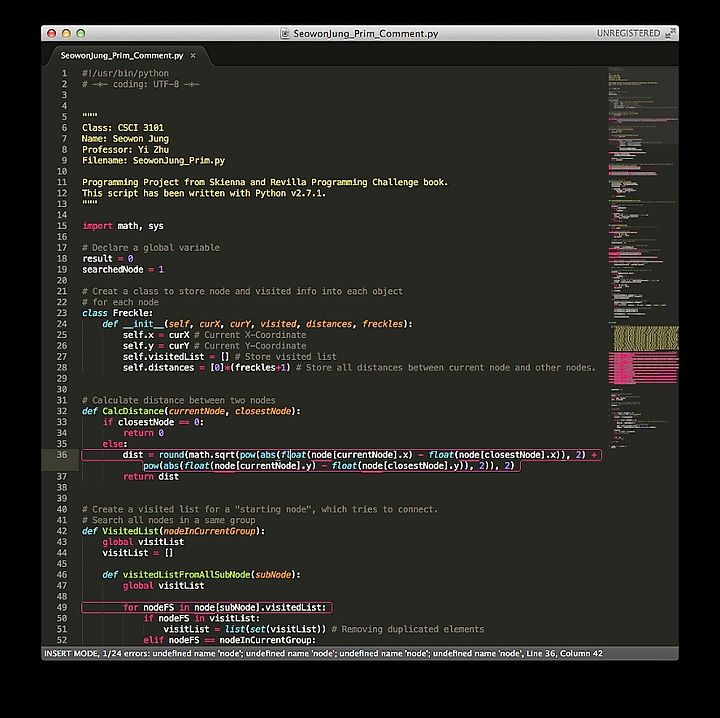Close the SeowonJung_Prim_Comment.py tab
This screenshot has width=720, height=718.
[193, 56]
